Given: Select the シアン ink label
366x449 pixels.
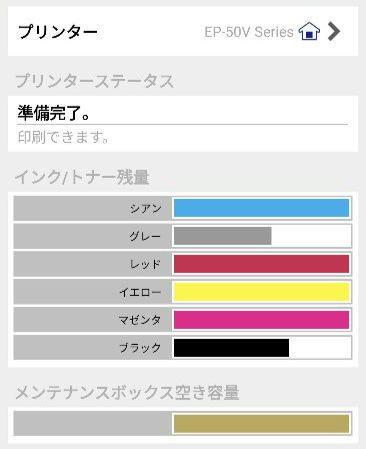Looking at the screenshot, I should (x=146, y=208).
